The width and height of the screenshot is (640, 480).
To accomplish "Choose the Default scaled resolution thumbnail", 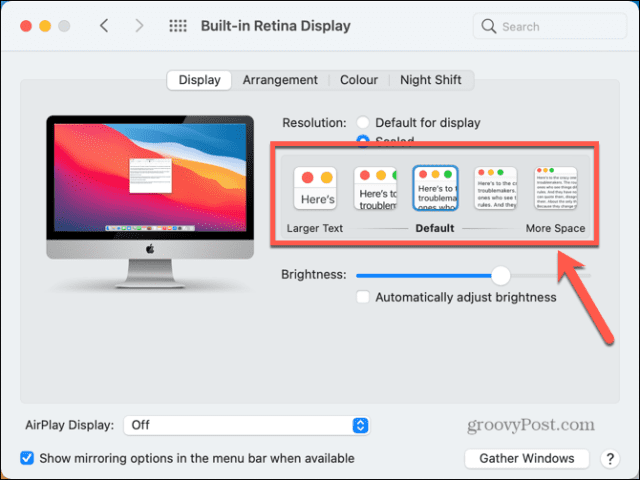I will point(435,189).
